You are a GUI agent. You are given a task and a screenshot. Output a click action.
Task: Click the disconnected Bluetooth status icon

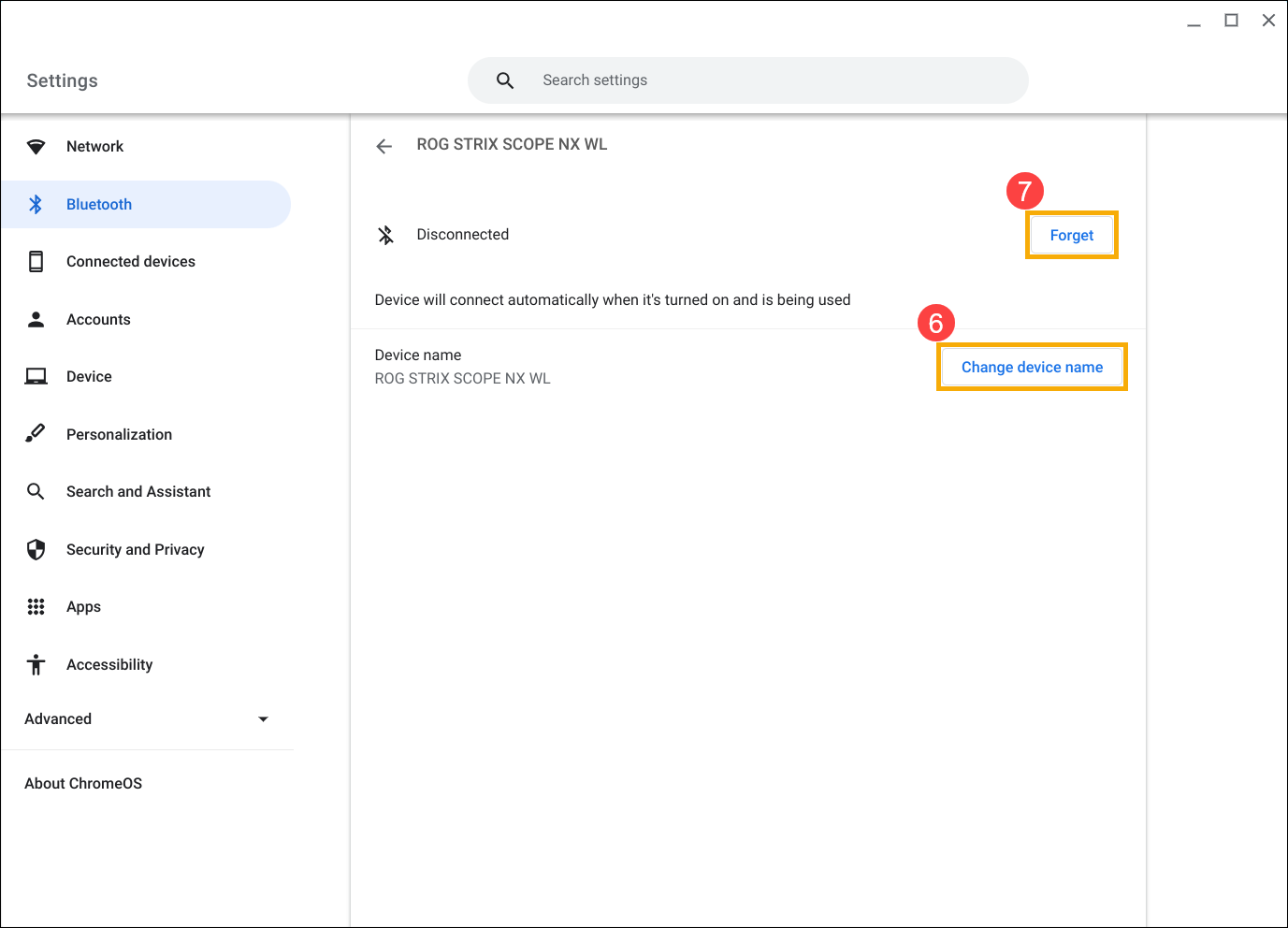click(385, 235)
